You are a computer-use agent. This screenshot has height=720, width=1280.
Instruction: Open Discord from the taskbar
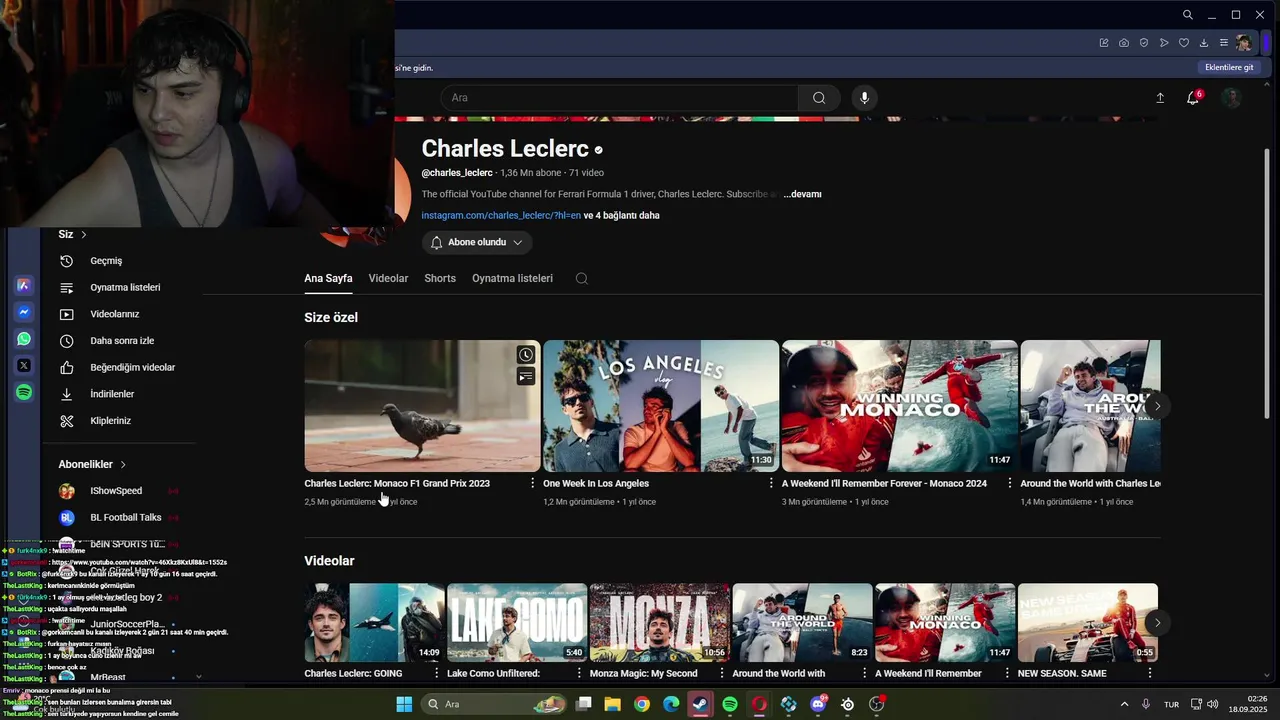pyautogui.click(x=818, y=704)
